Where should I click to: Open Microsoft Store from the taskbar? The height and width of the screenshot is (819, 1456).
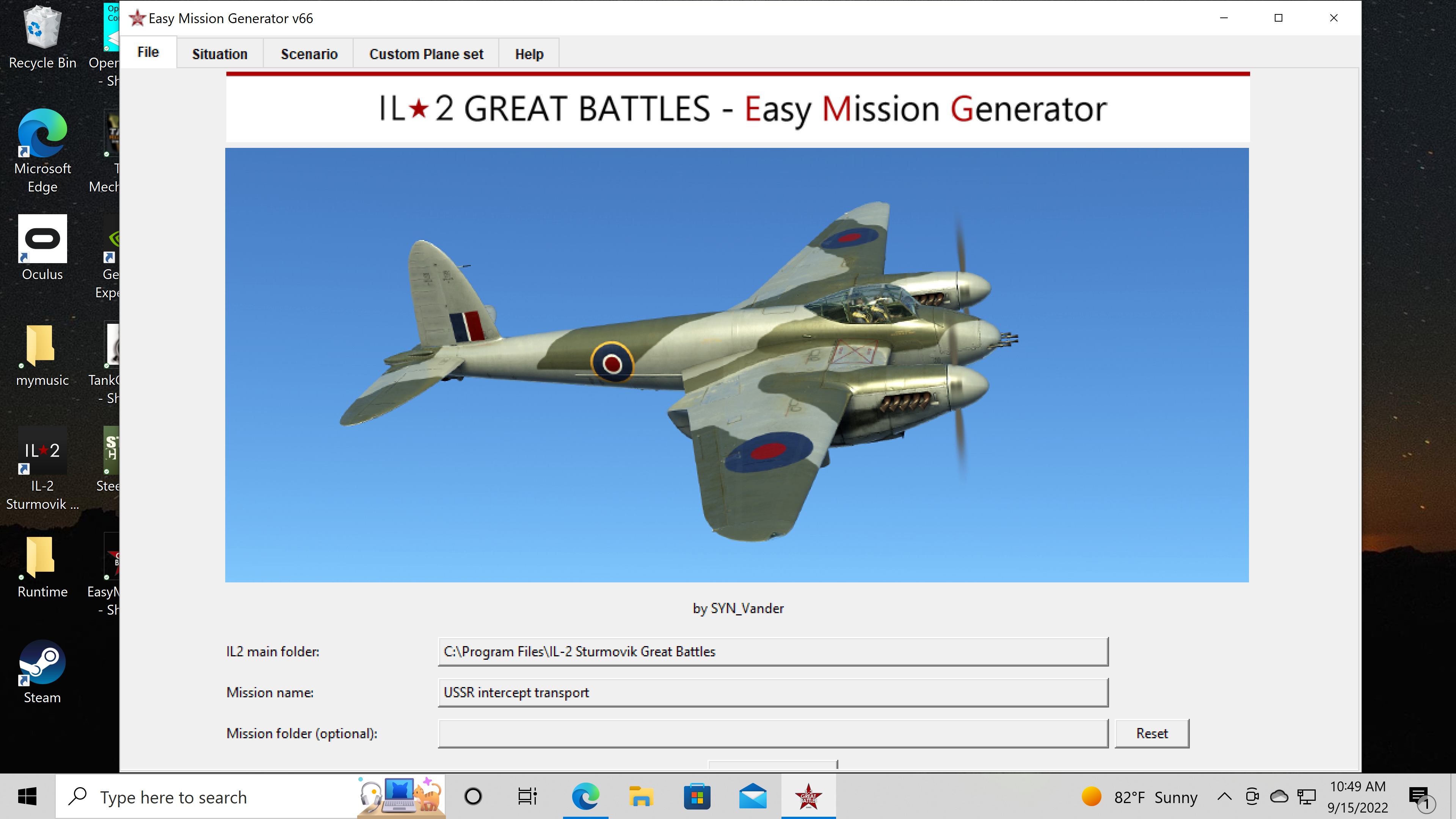click(x=697, y=797)
